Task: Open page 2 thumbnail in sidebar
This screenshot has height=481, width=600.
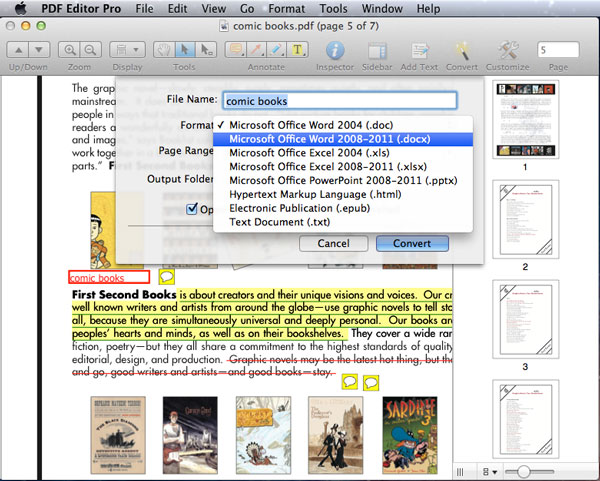Action: click(x=525, y=219)
